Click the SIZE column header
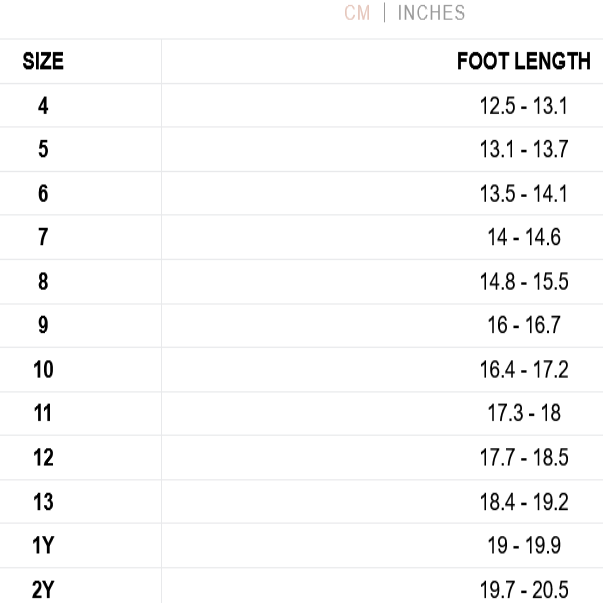 coord(43,62)
